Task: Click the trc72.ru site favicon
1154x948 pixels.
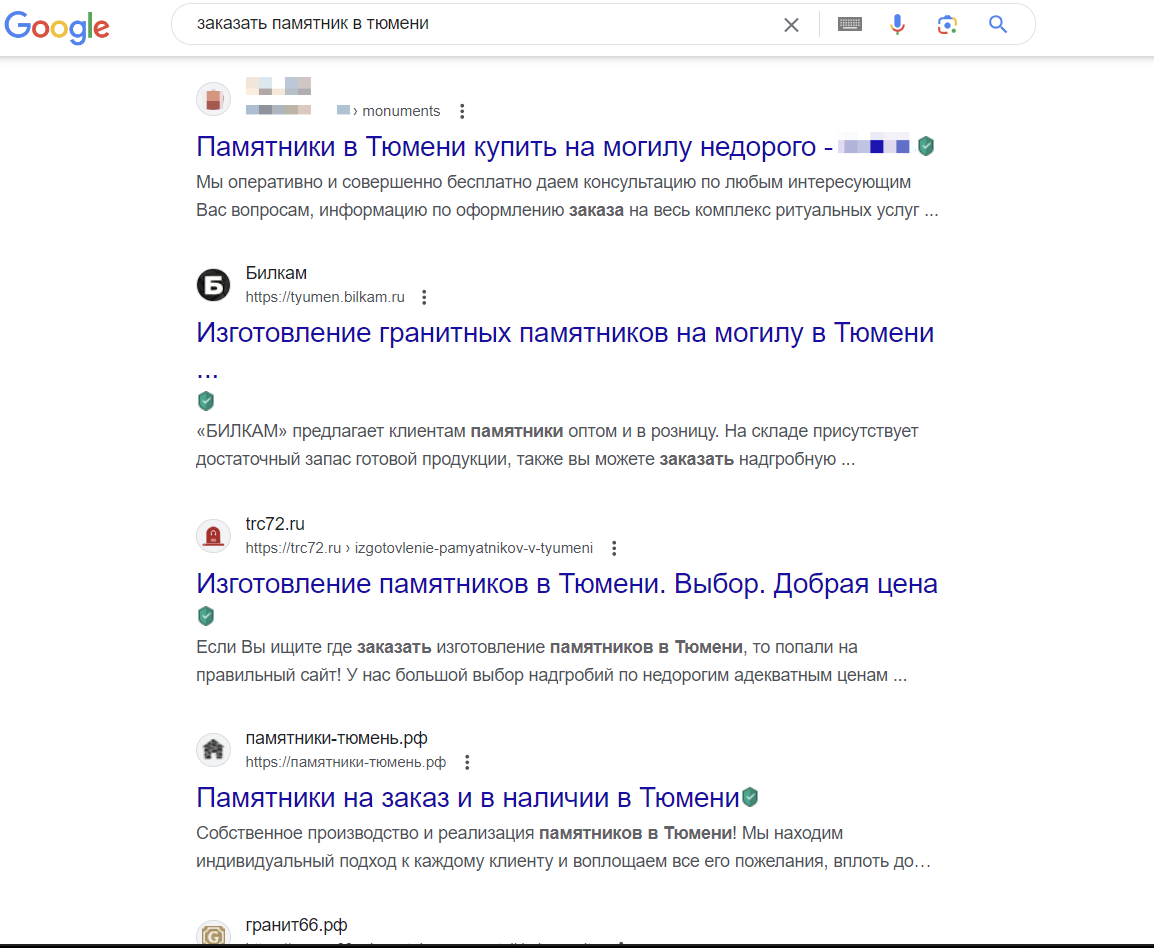Action: pos(213,536)
